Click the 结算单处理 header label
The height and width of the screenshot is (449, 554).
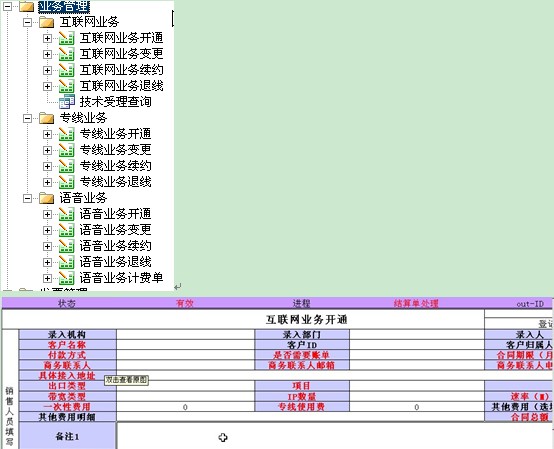[x=416, y=303]
